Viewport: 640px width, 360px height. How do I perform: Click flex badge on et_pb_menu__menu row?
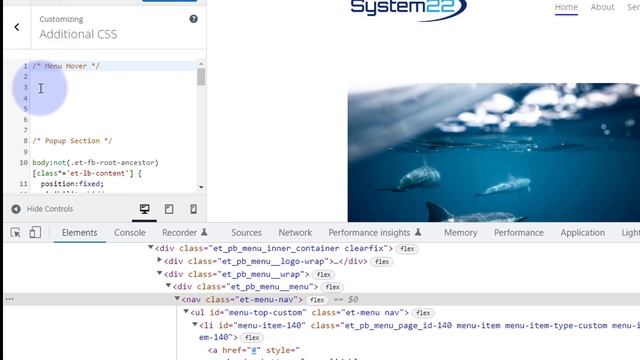coord(333,287)
